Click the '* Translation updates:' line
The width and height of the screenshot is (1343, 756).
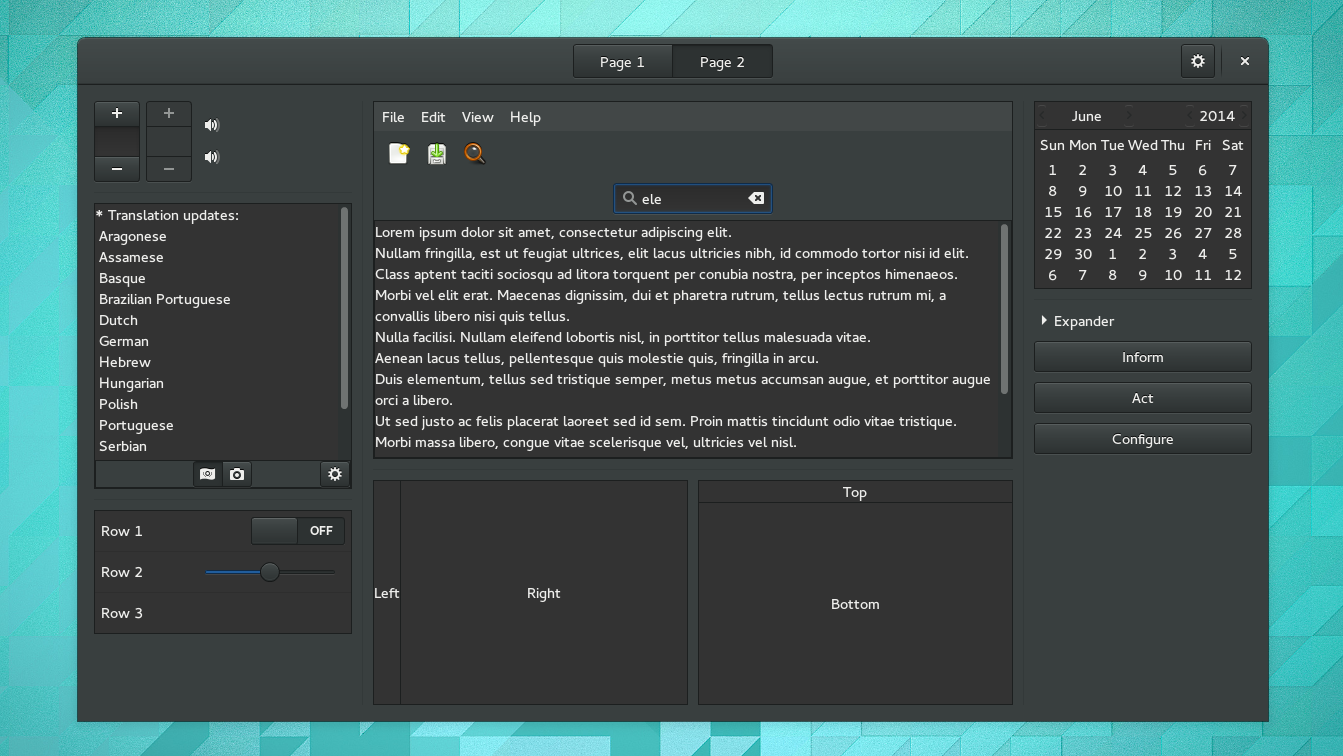167,215
